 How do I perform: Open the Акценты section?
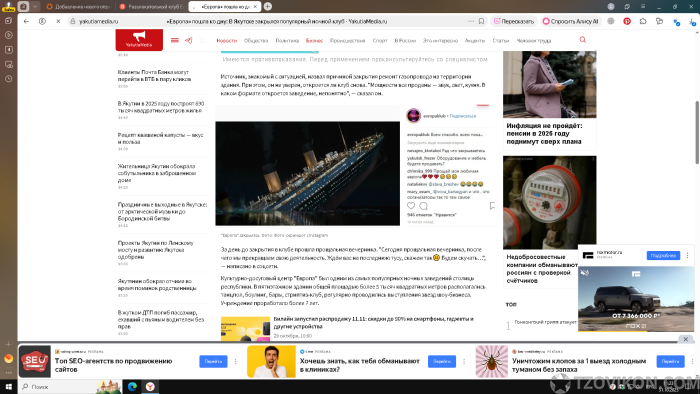coord(475,41)
